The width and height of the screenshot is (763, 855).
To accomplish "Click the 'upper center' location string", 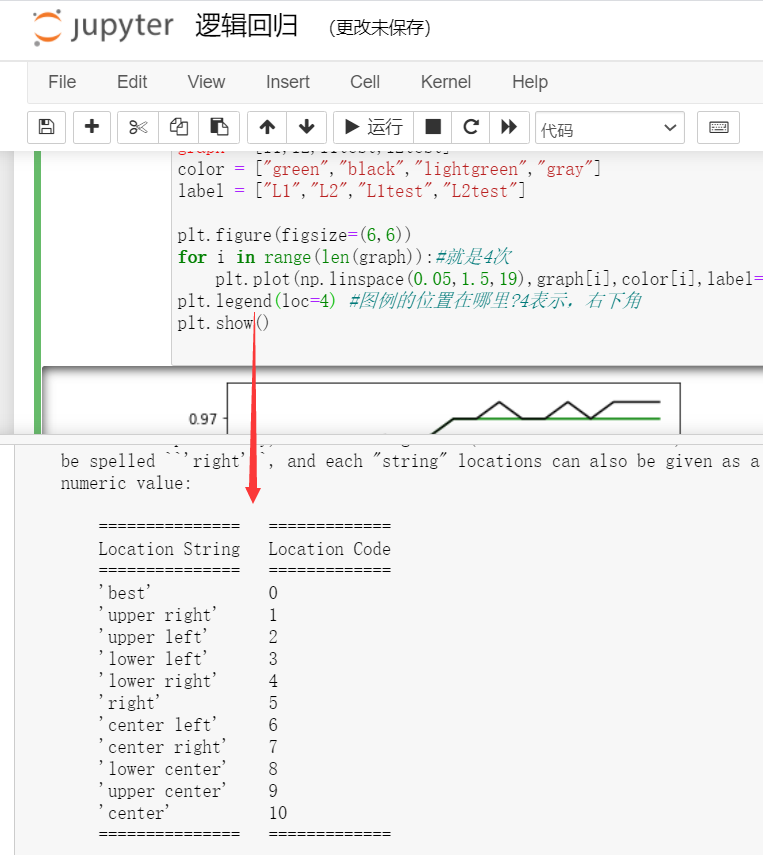I will point(163,791).
